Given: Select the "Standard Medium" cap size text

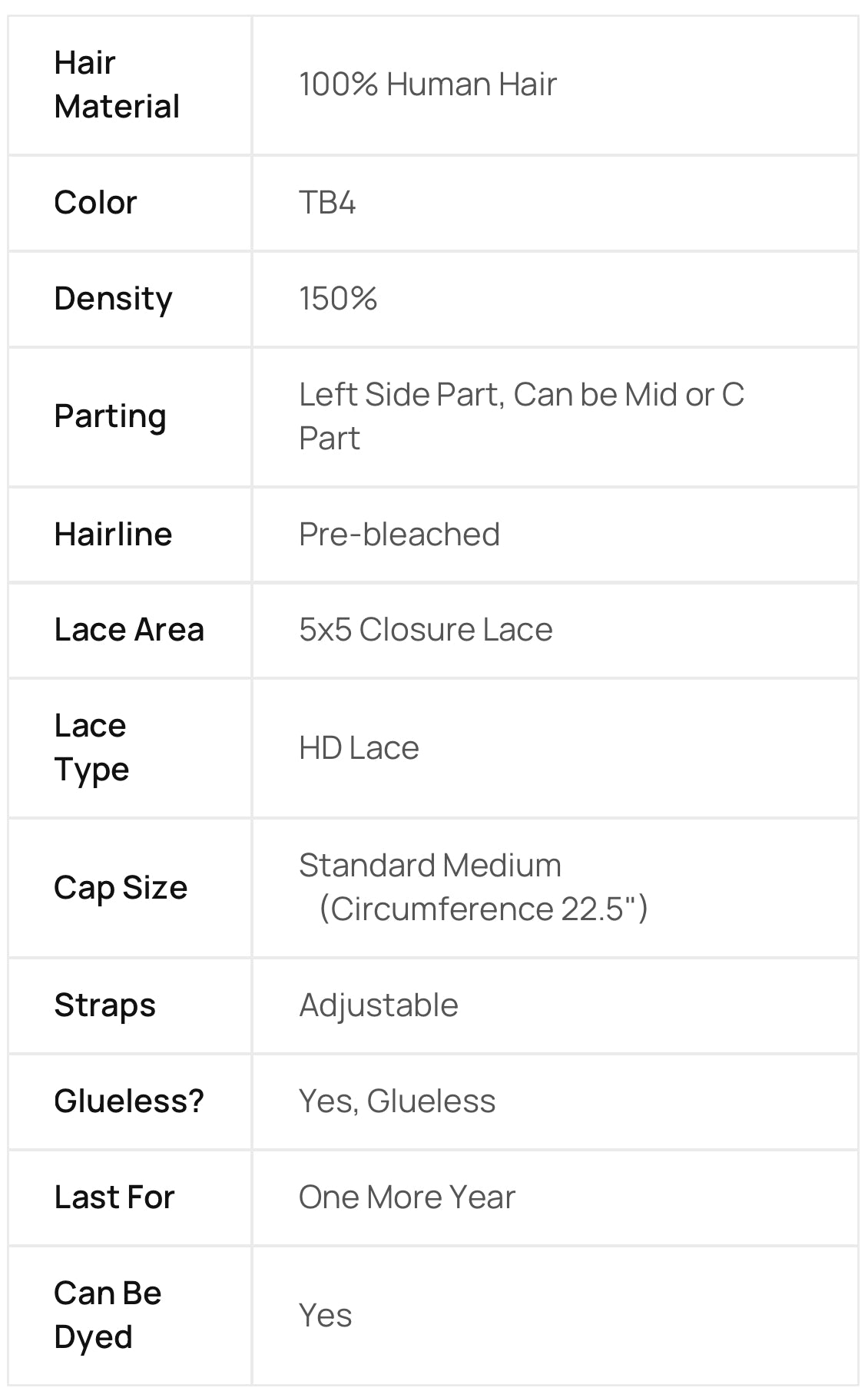Looking at the screenshot, I should point(430,866).
